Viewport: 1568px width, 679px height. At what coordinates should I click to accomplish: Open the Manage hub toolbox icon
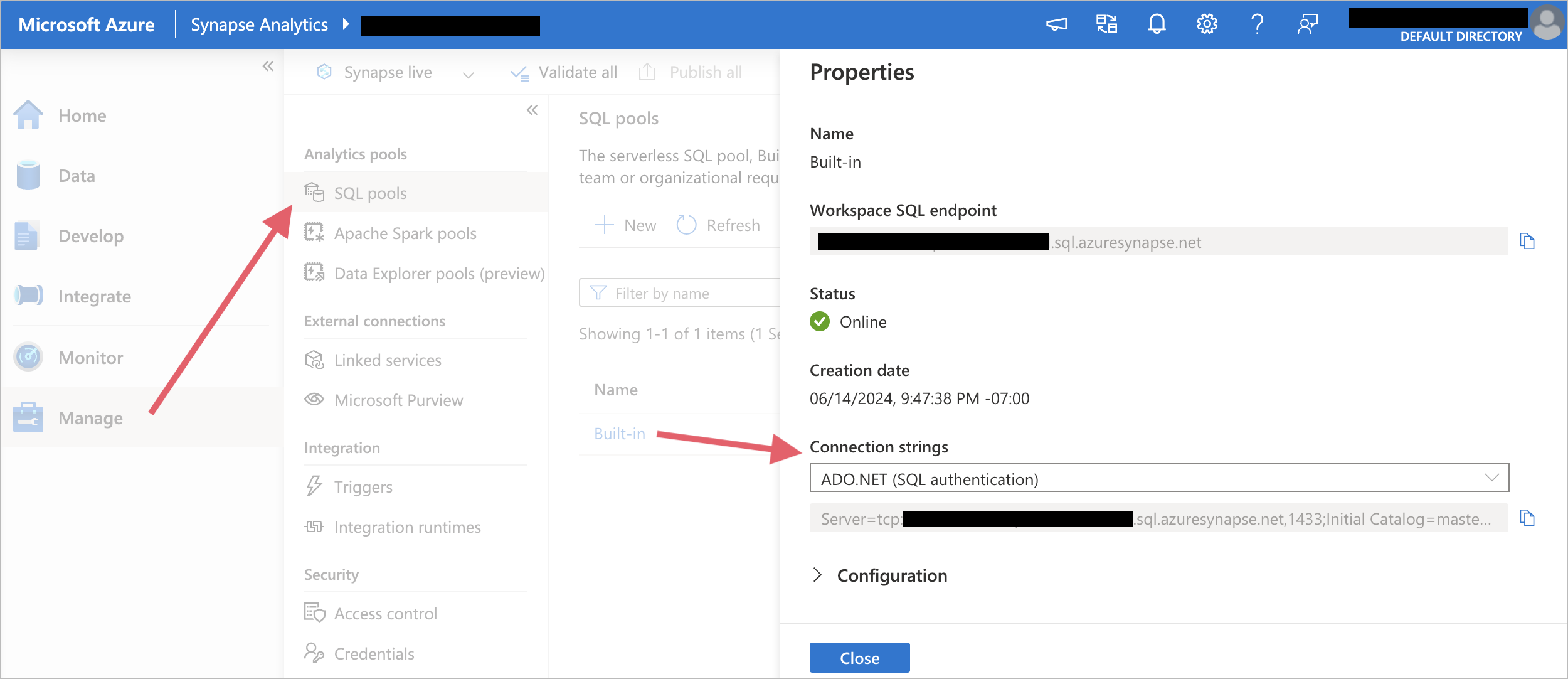[28, 417]
